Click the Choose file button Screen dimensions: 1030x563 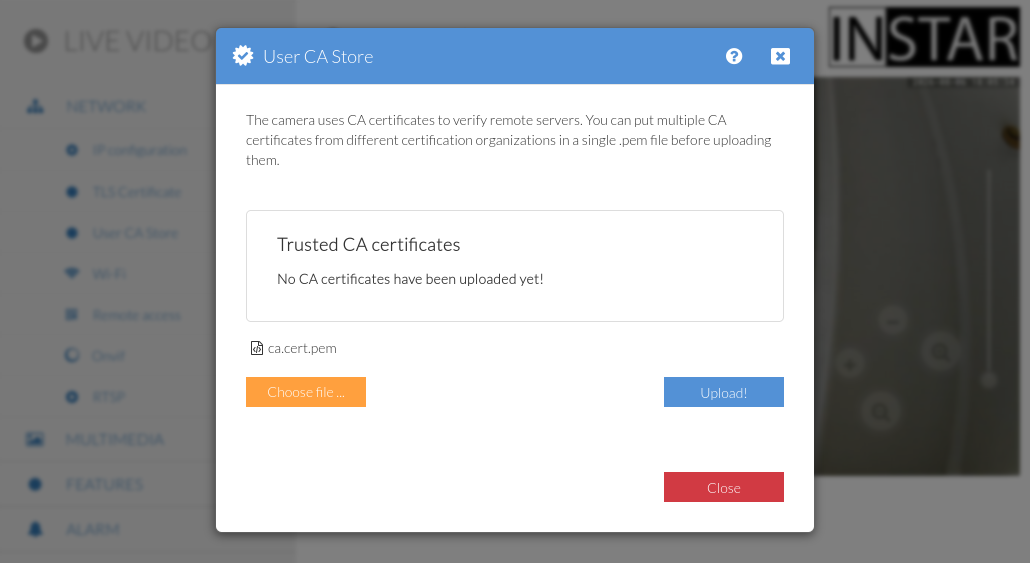(305, 392)
